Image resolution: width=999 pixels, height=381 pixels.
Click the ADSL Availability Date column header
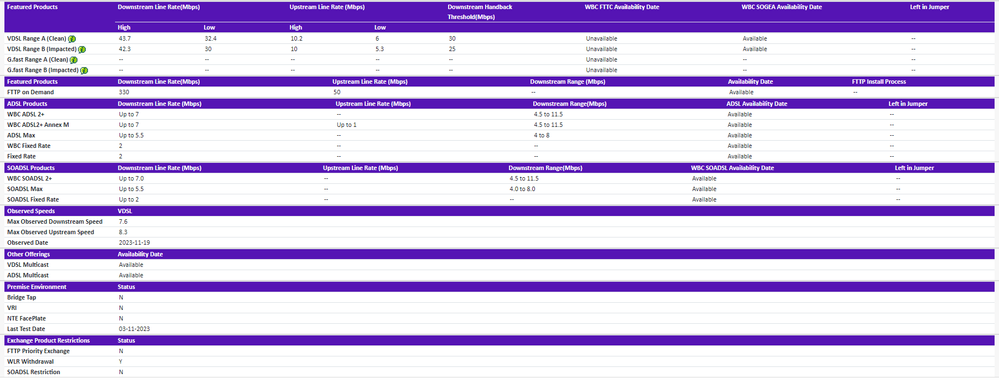pyautogui.click(x=757, y=103)
